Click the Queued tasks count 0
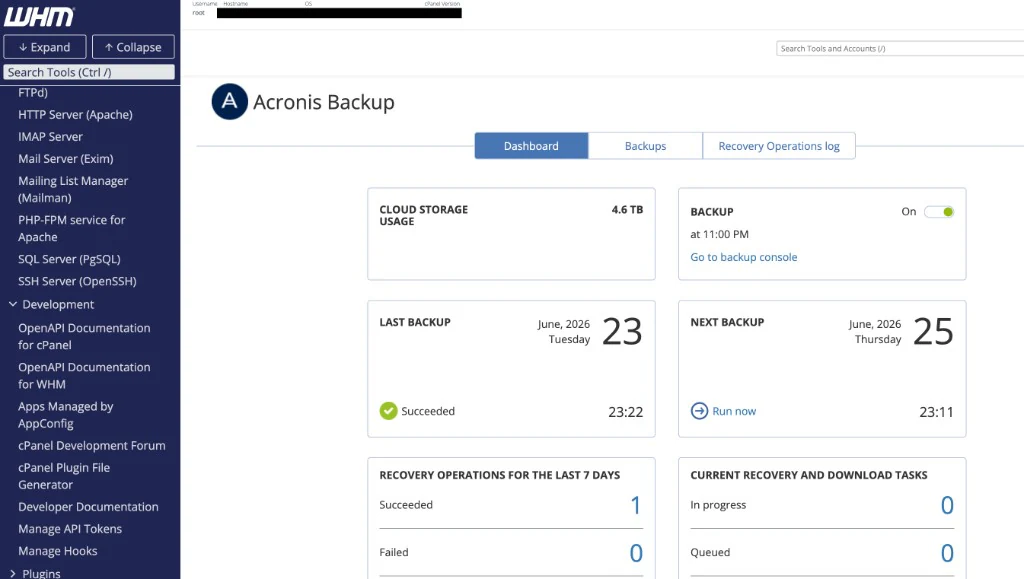The height and width of the screenshot is (579, 1024). pyautogui.click(x=947, y=553)
